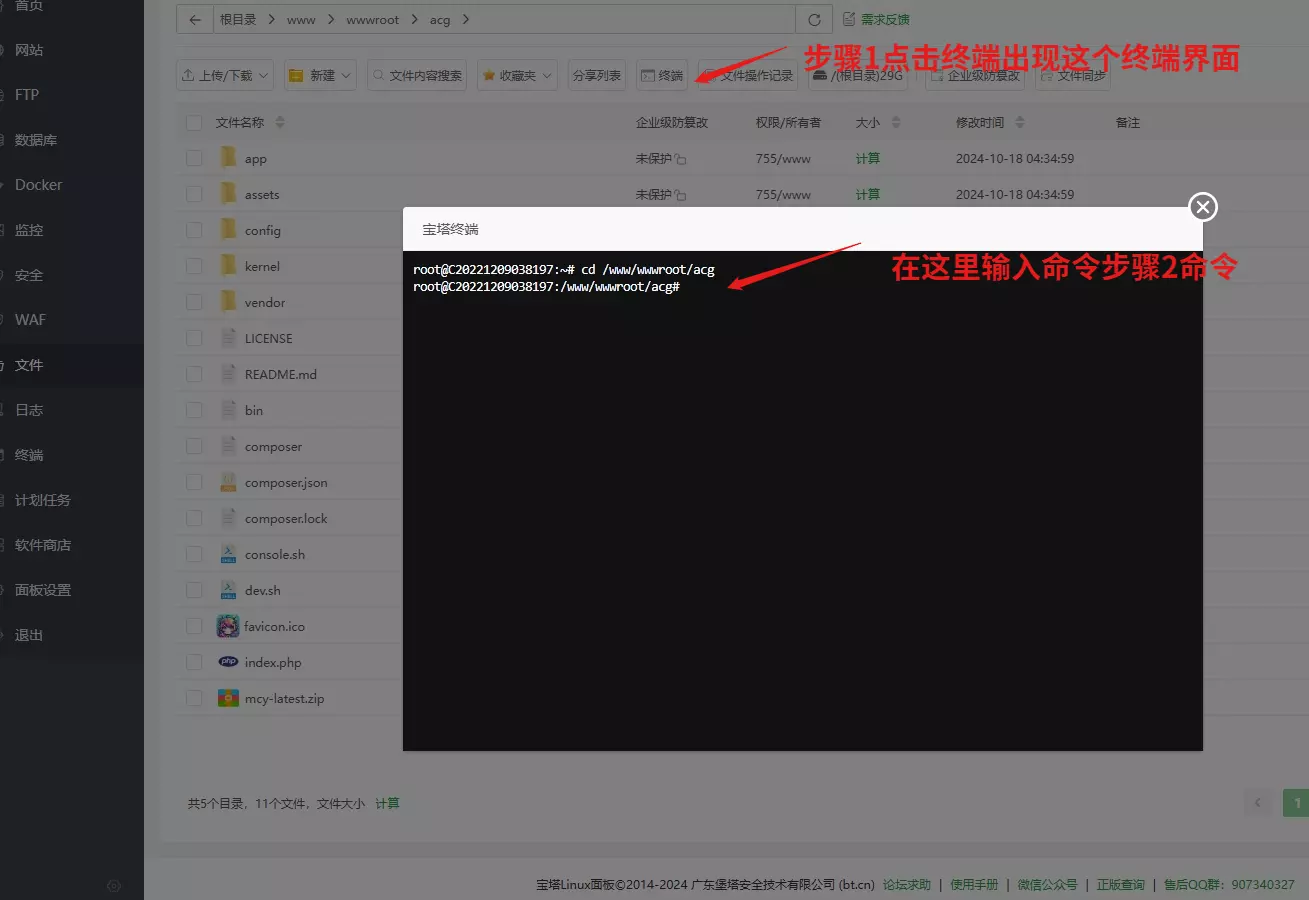Viewport: 1309px width, 900px height.
Task: Check the box for app folder
Action: [x=194, y=158]
